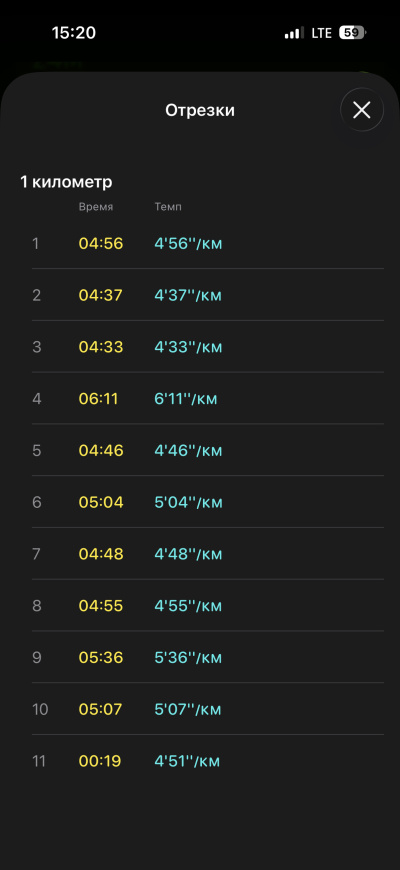
Task: Select split 1 time 04:56
Action: click(101, 244)
